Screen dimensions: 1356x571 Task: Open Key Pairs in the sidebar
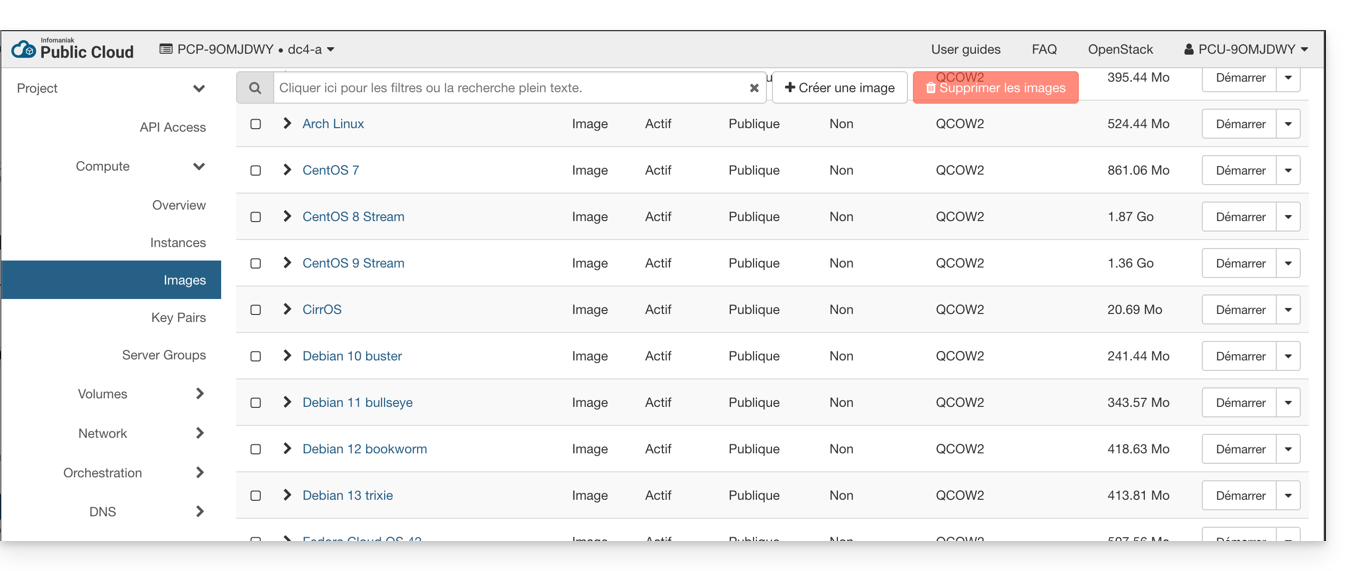pyautogui.click(x=178, y=318)
